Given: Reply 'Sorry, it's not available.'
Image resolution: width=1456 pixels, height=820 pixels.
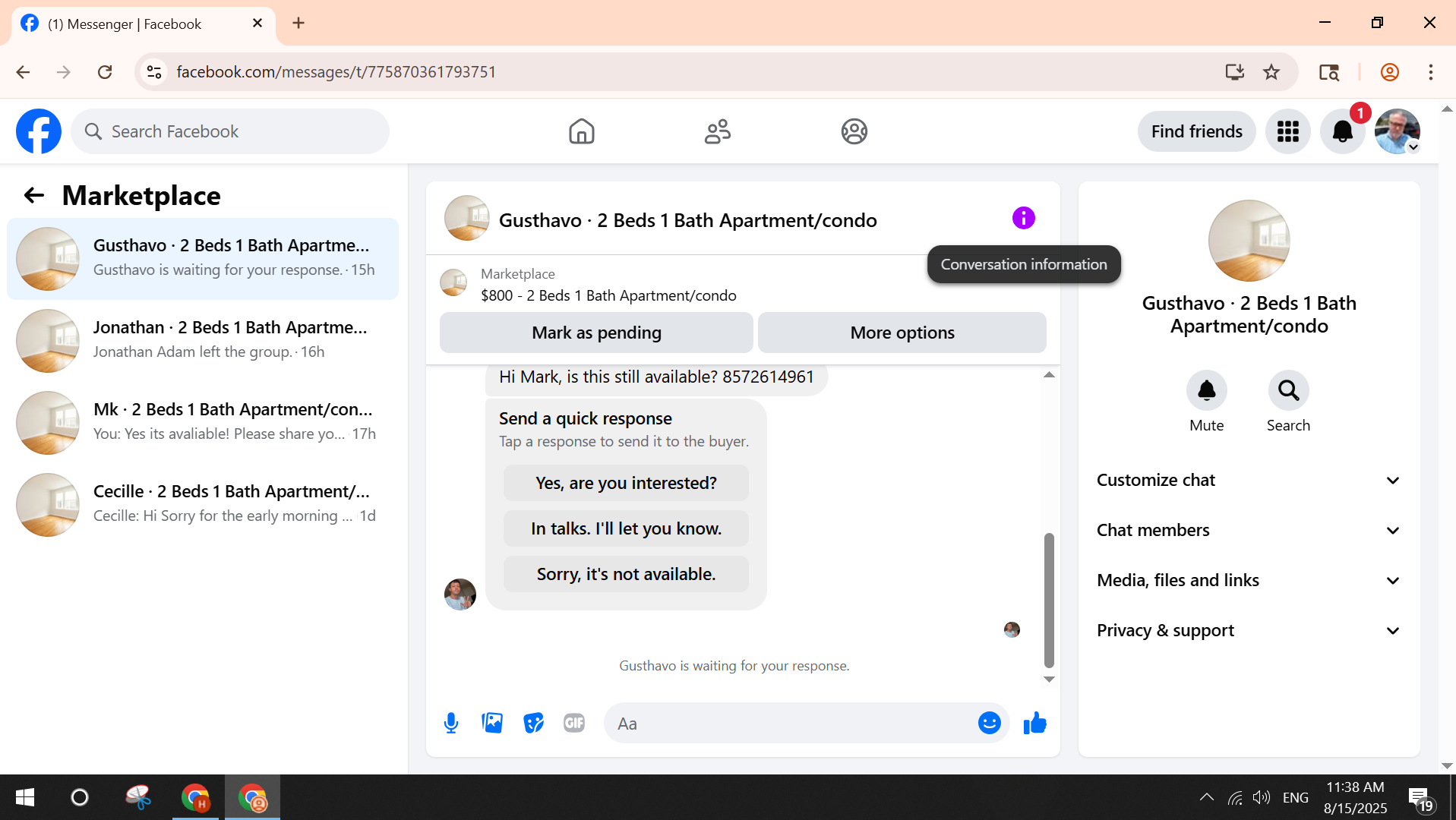Looking at the screenshot, I should [x=626, y=574].
